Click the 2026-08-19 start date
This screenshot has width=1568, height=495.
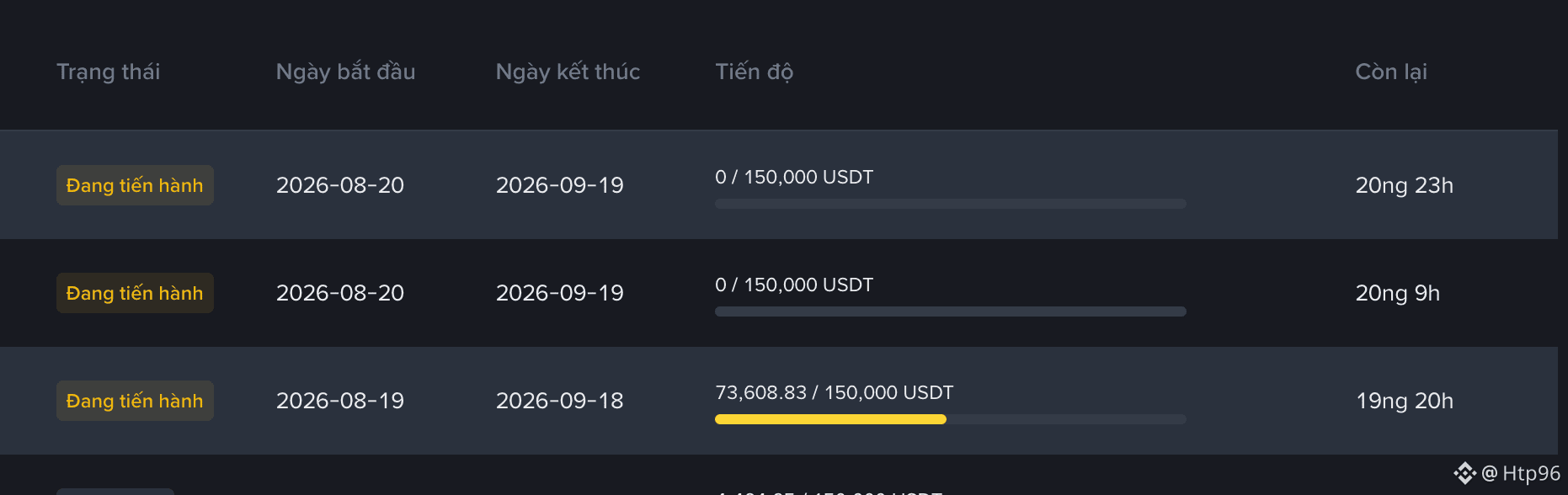click(340, 401)
